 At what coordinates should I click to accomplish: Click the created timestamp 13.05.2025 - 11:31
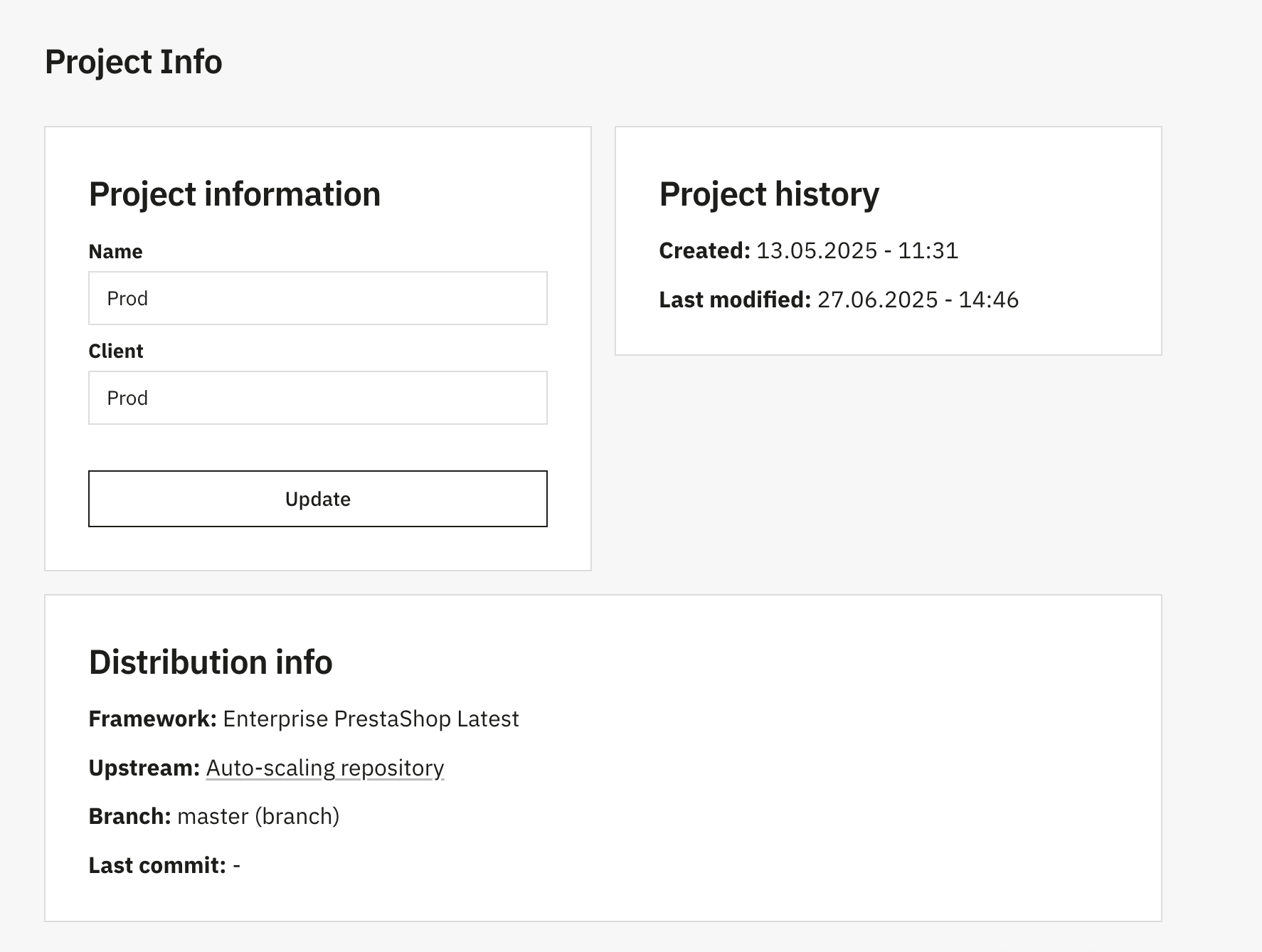tap(857, 250)
